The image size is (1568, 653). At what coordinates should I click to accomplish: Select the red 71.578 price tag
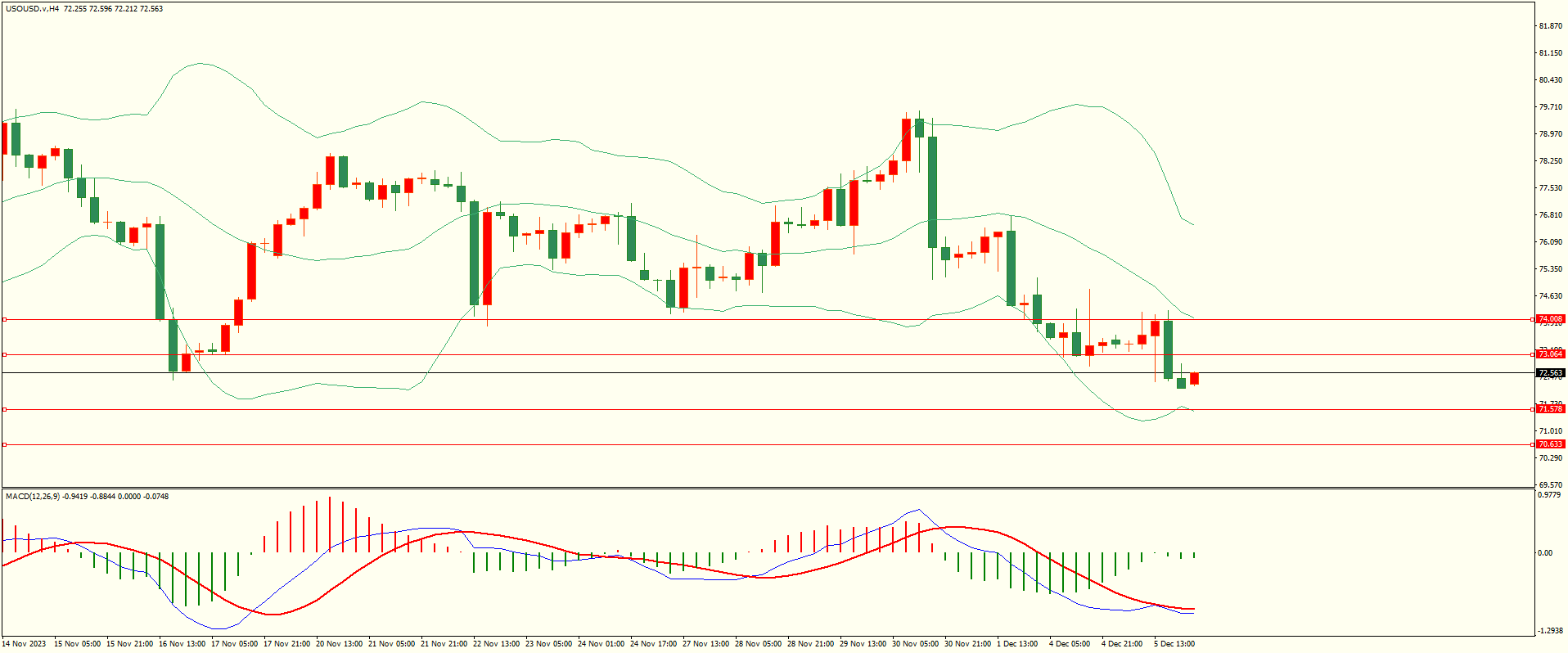(x=1550, y=409)
